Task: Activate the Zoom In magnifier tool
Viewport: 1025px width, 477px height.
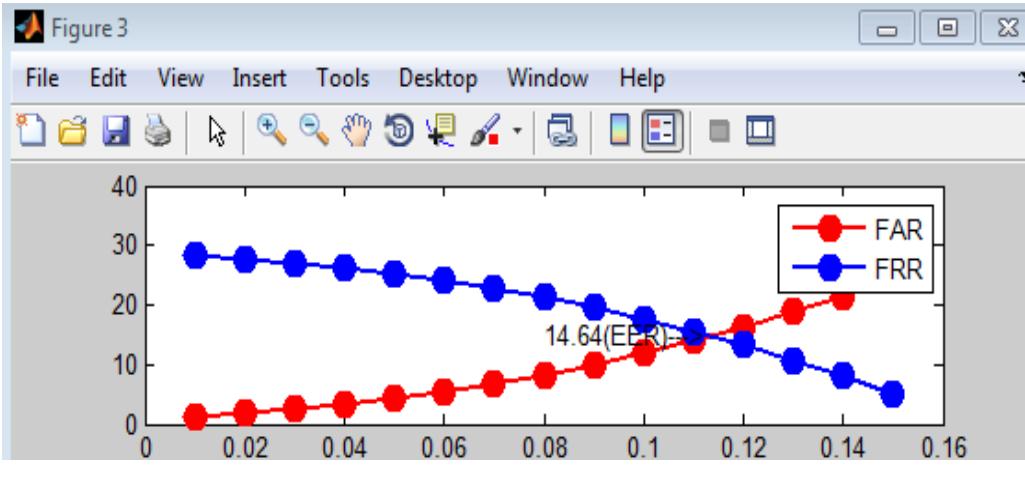Action: (271, 129)
